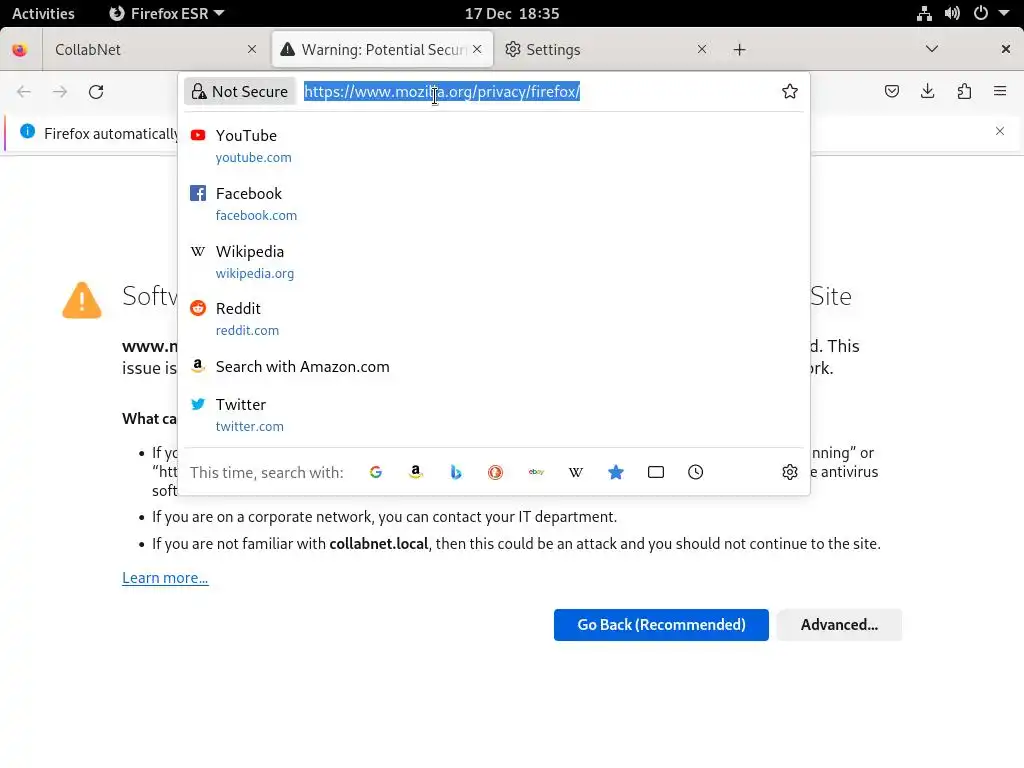This screenshot has width=1024, height=768.
Task: Go forward one page arrow
Action: tap(60, 91)
